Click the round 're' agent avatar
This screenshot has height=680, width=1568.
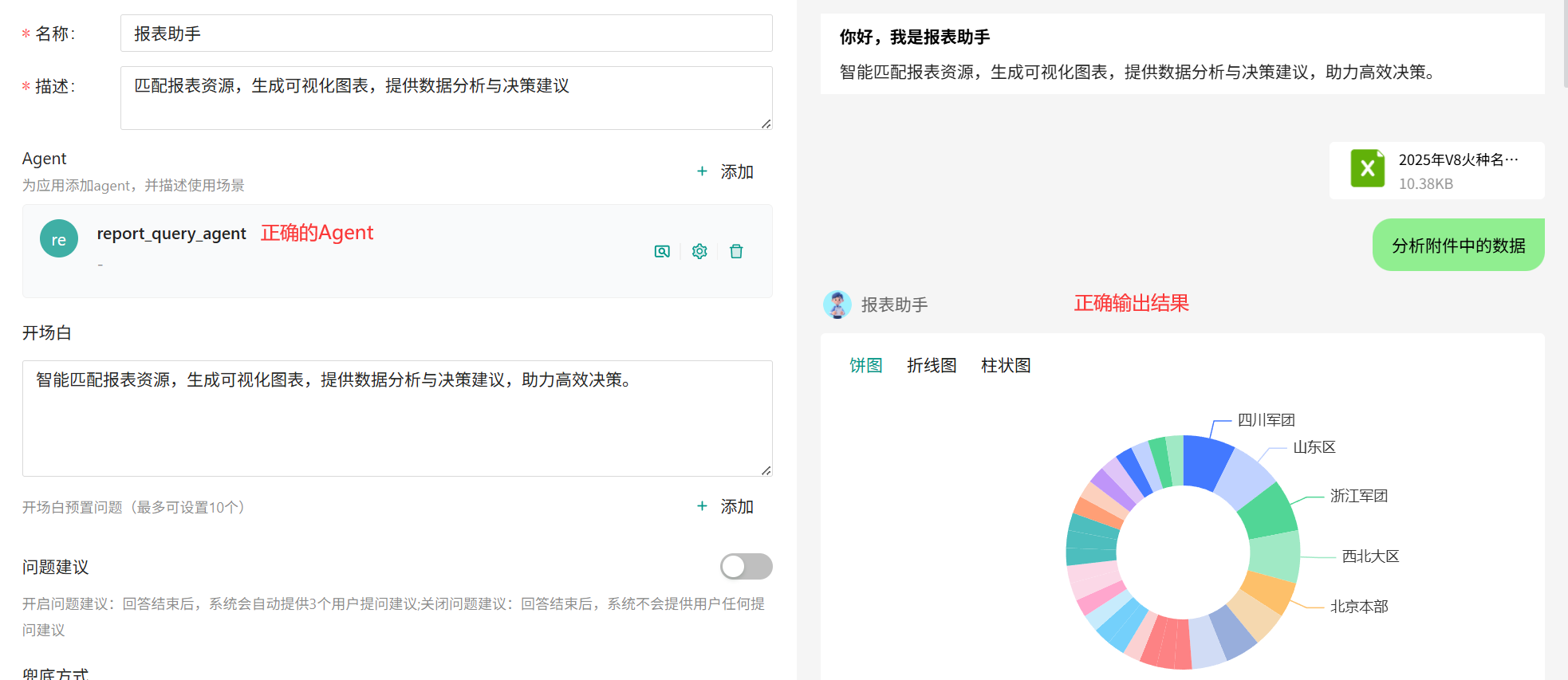click(x=59, y=239)
